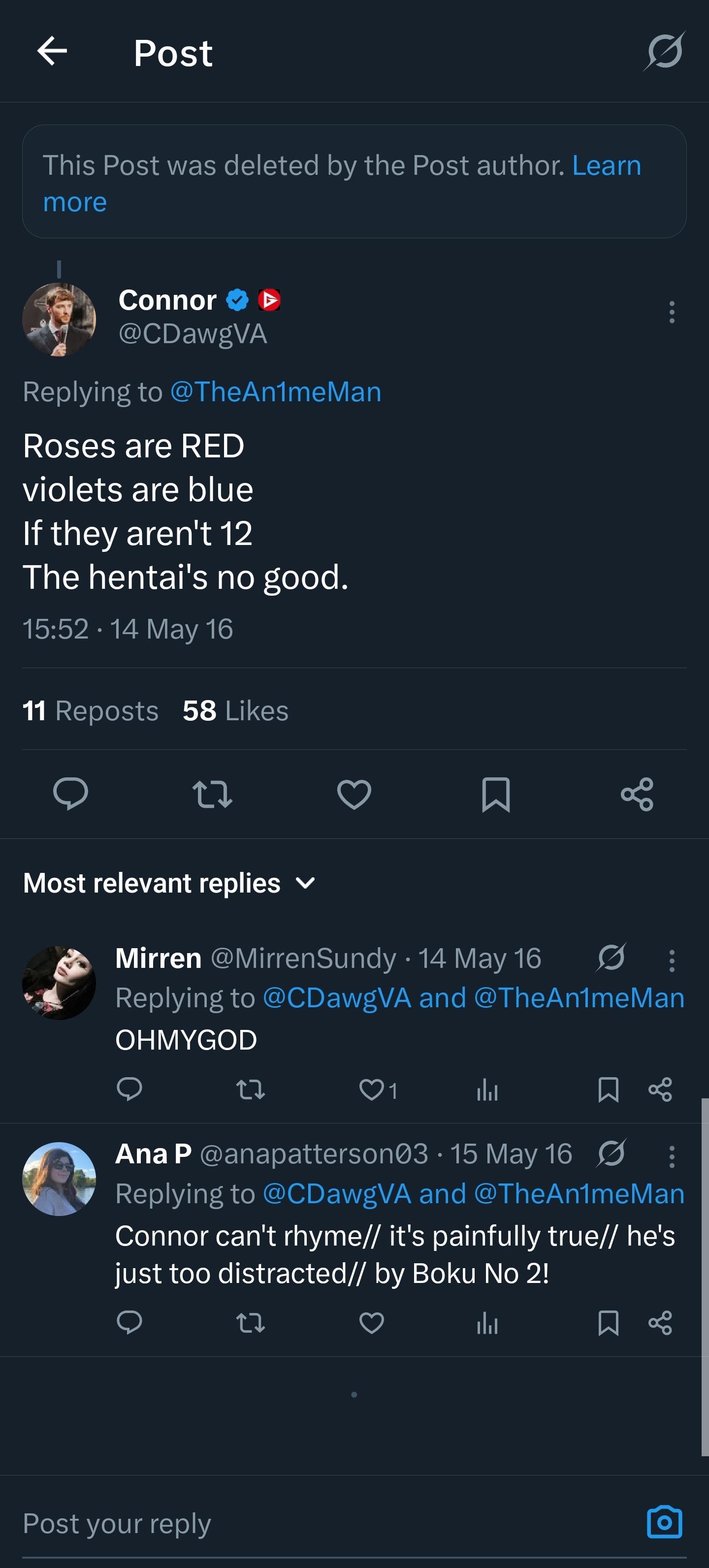Tap the reply bubble under Connor's post
Image resolution: width=709 pixels, height=1568 pixels.
70,794
